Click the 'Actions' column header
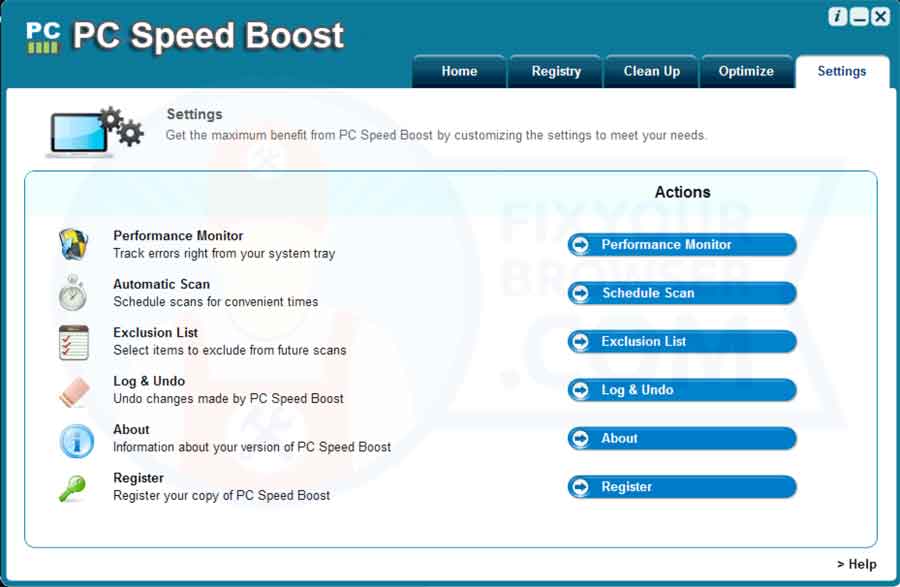 pos(682,192)
